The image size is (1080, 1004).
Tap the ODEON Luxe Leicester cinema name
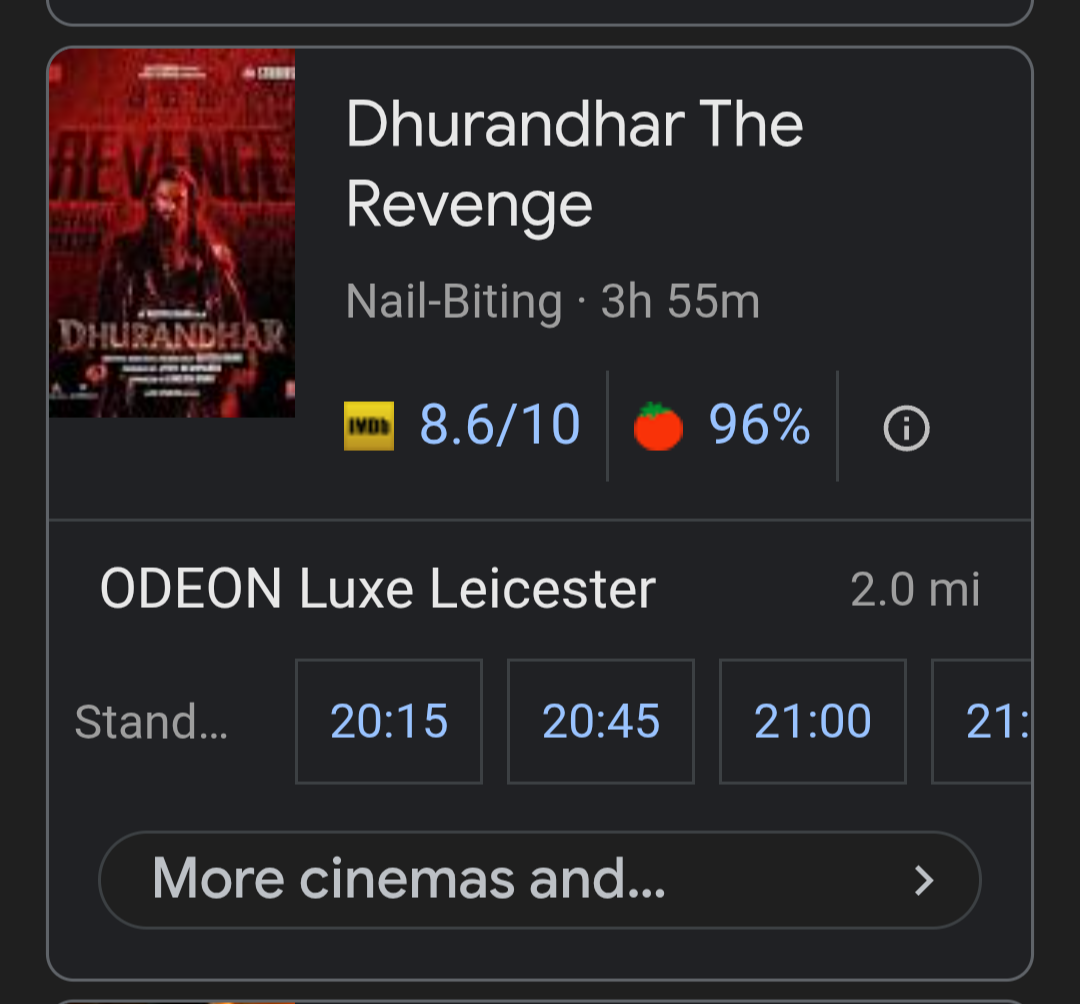tap(377, 589)
